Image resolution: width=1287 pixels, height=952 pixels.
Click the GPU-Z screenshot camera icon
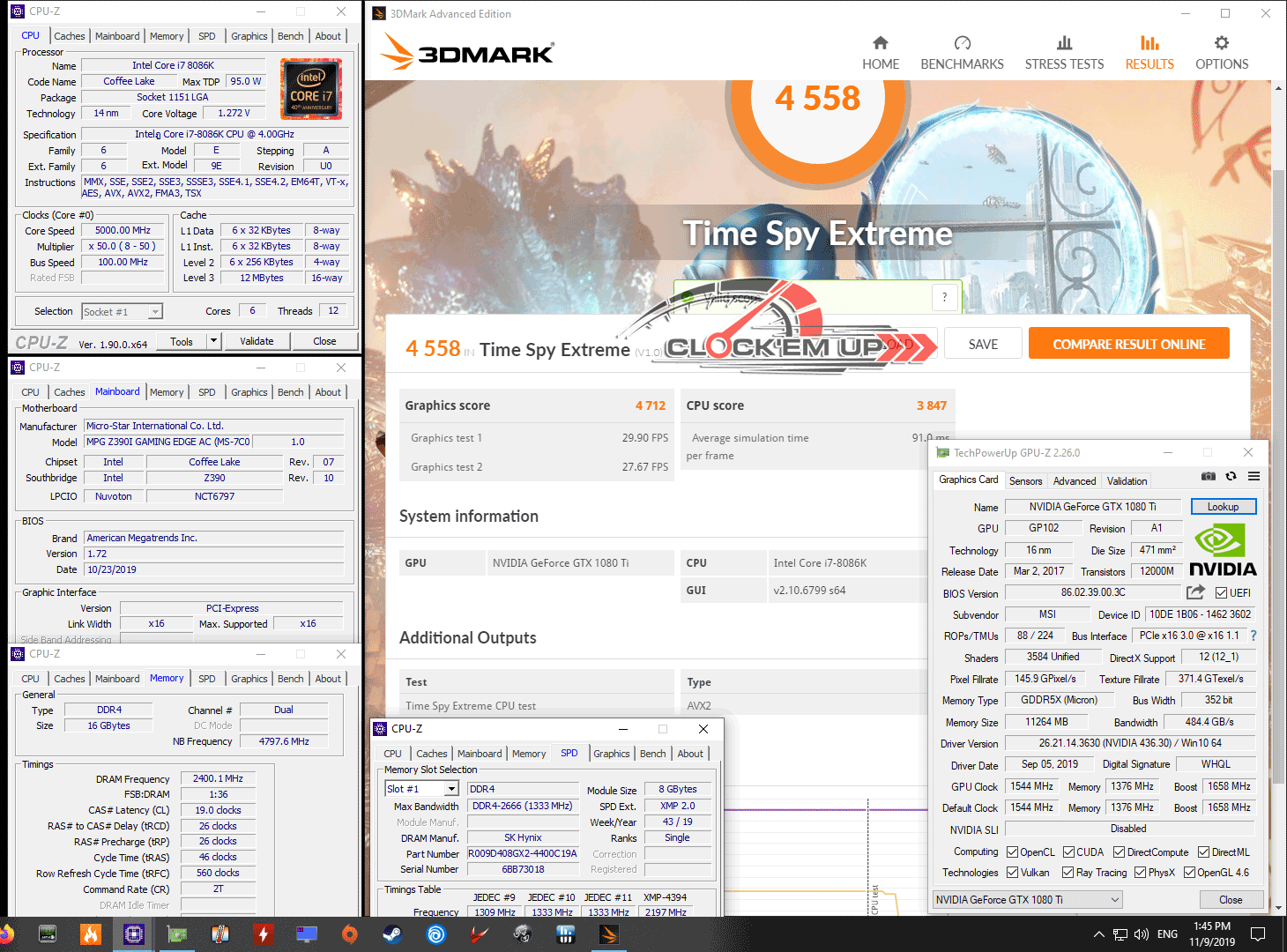pyautogui.click(x=1209, y=477)
